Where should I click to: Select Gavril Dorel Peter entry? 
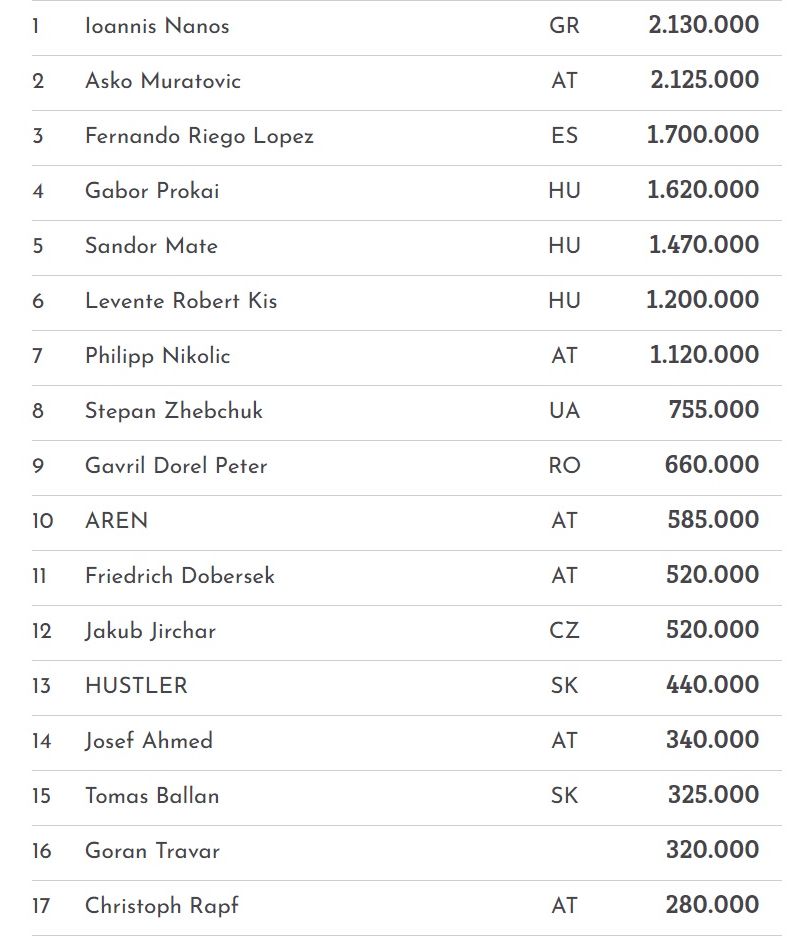pyautogui.click(x=176, y=466)
